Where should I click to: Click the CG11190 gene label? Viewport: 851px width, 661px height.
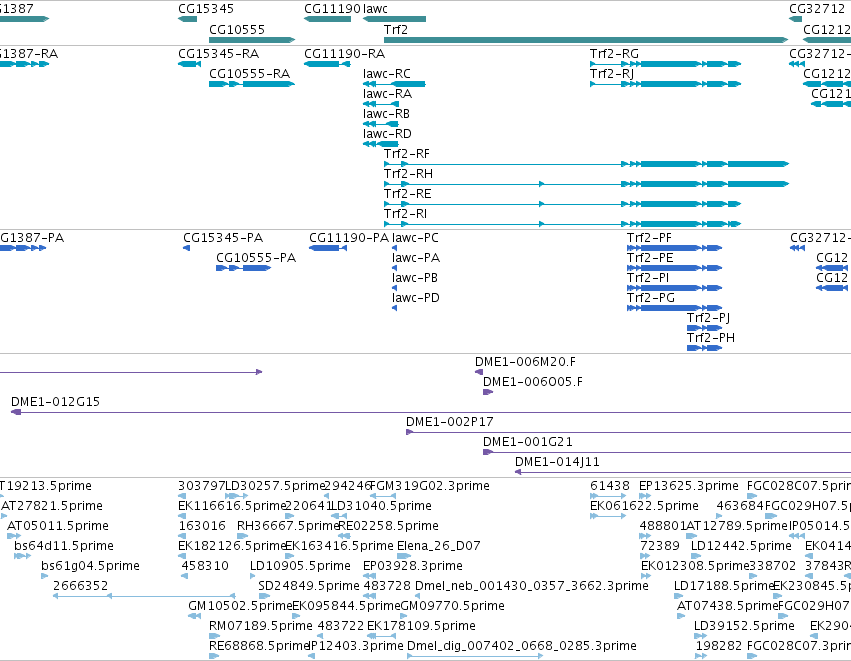(332, 9)
